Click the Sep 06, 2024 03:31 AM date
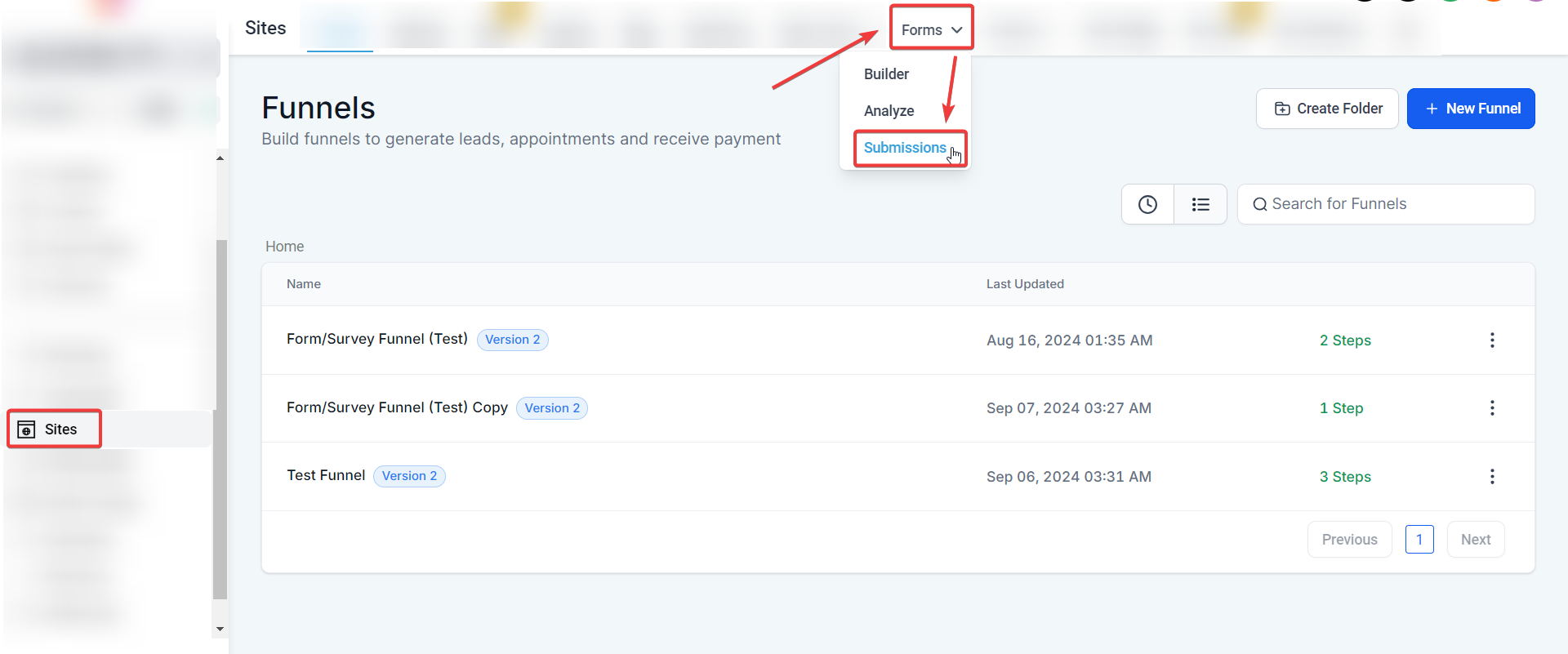 (1069, 477)
